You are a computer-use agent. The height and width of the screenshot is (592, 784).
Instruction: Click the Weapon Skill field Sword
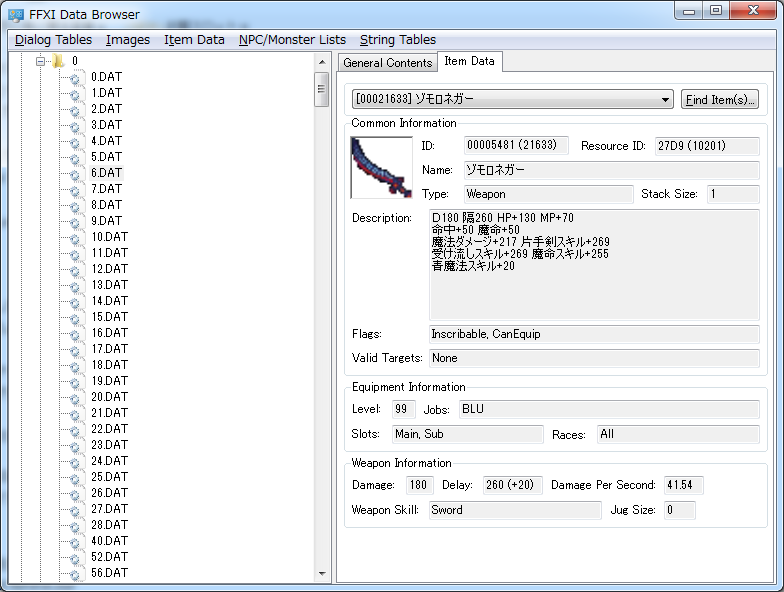(x=515, y=510)
